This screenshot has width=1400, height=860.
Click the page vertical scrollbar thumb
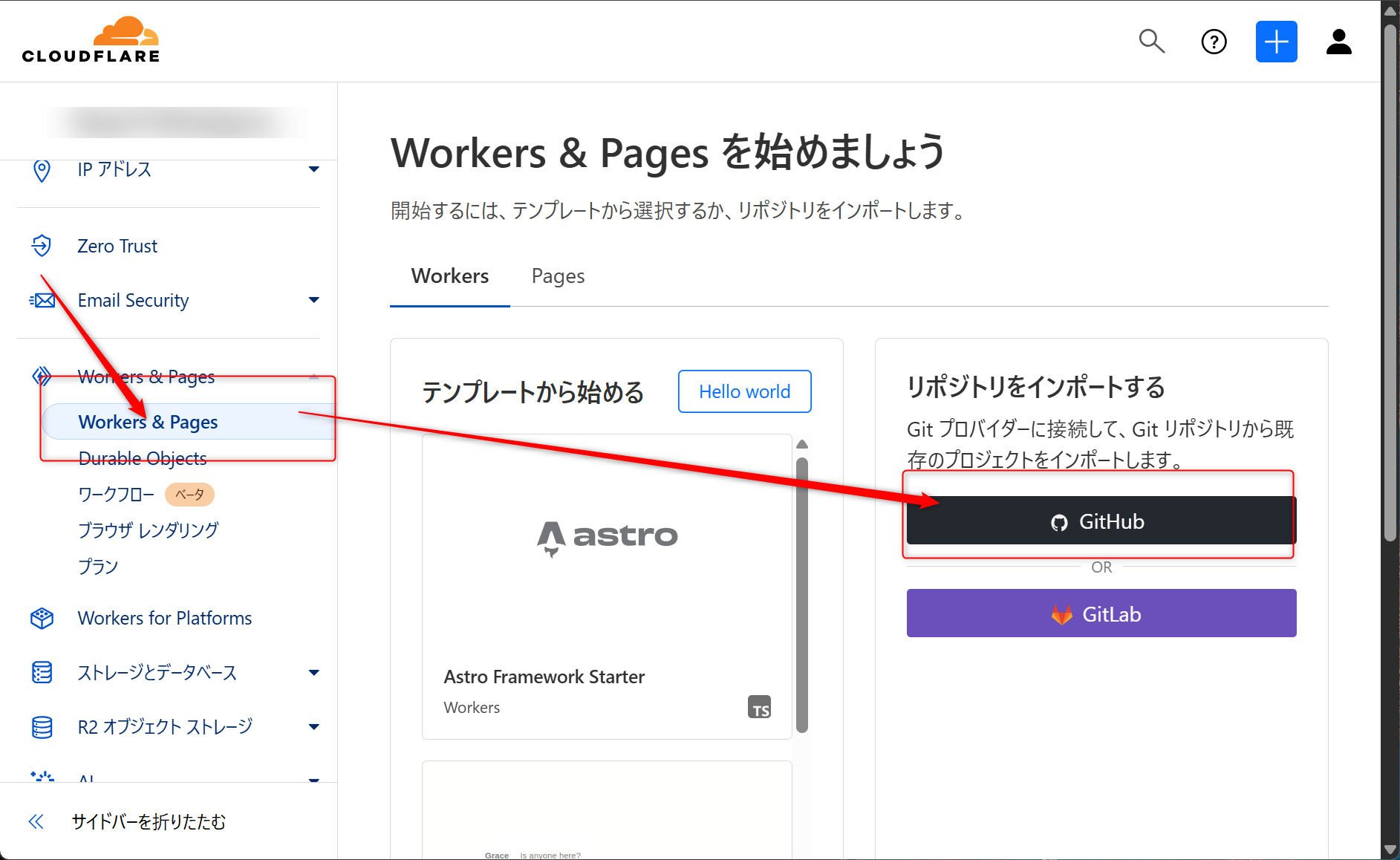point(1390,282)
